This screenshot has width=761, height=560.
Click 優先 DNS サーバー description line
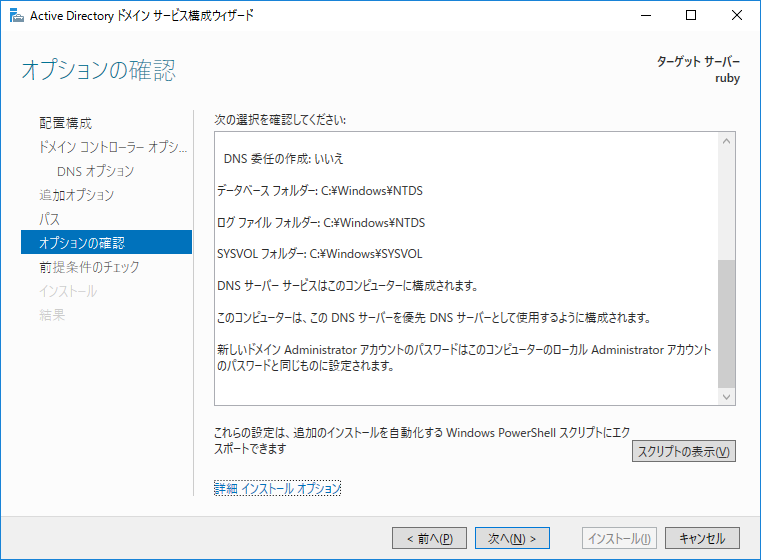coord(434,318)
